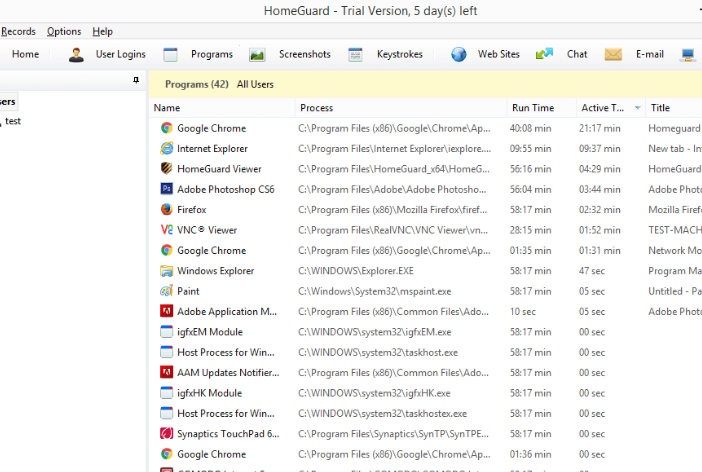This screenshot has width=702, height=472.
Task: Click the 47 sec active time cell
Action: (591, 271)
